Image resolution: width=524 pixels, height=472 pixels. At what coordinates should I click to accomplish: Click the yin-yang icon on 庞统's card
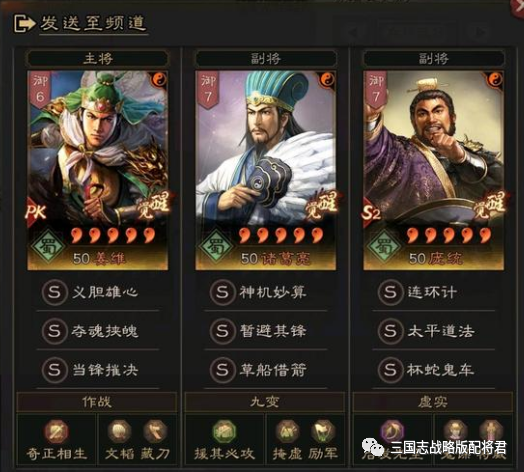tap(496, 79)
